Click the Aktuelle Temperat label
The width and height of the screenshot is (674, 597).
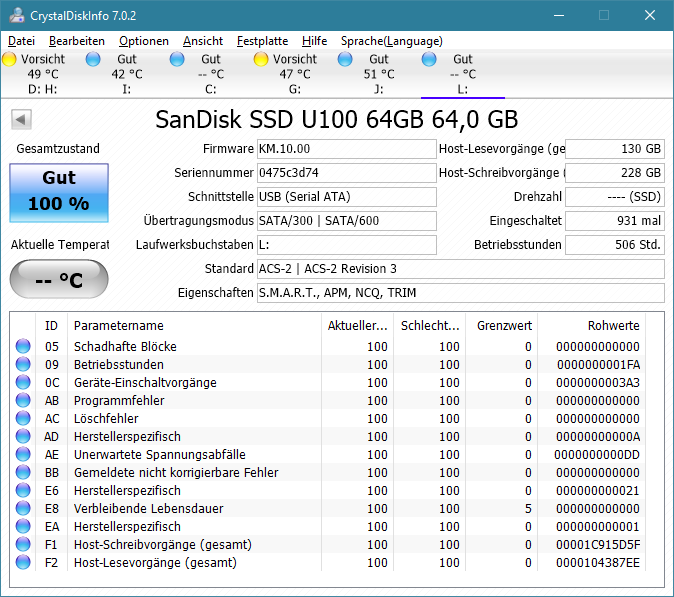(60, 245)
